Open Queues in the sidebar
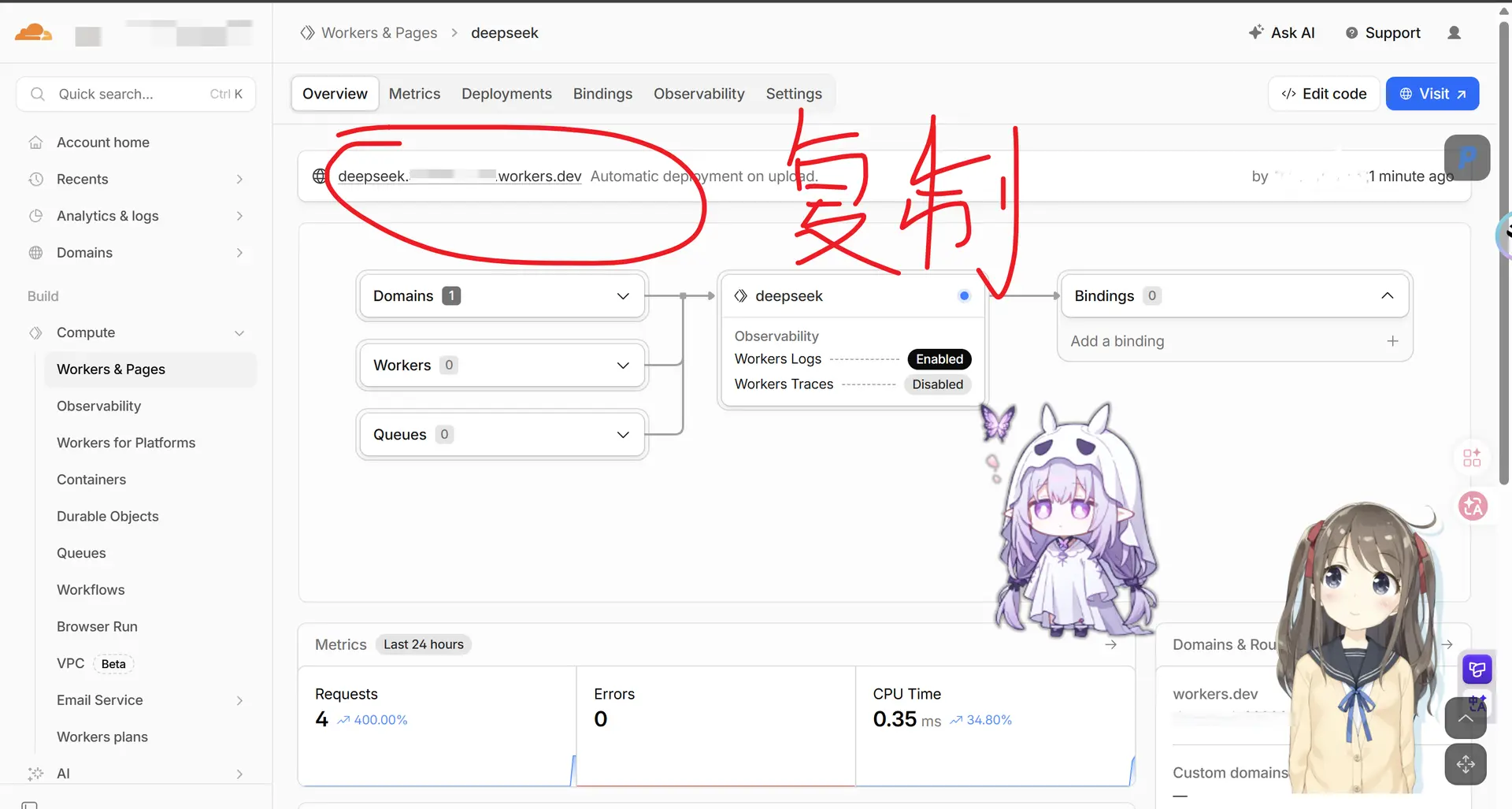The image size is (1512, 809). pos(81,553)
